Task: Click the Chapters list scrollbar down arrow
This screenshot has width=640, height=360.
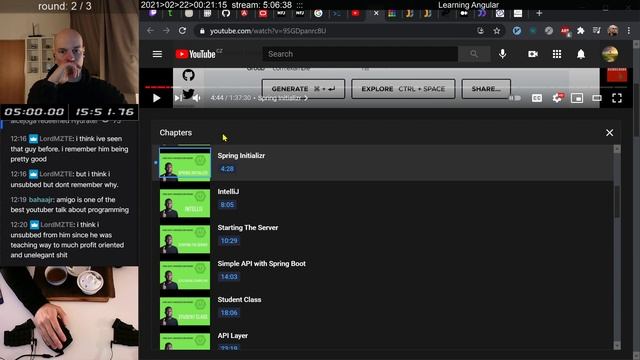Action: tap(617, 346)
